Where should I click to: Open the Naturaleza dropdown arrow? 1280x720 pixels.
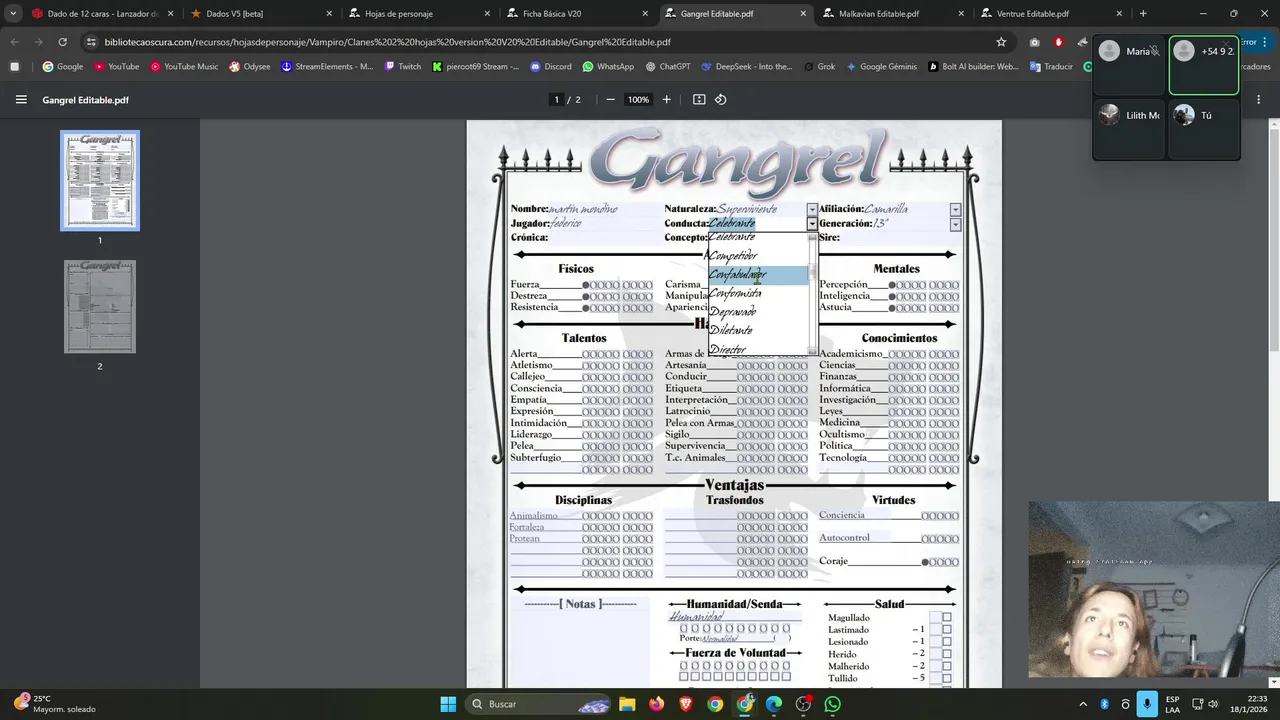click(x=812, y=210)
